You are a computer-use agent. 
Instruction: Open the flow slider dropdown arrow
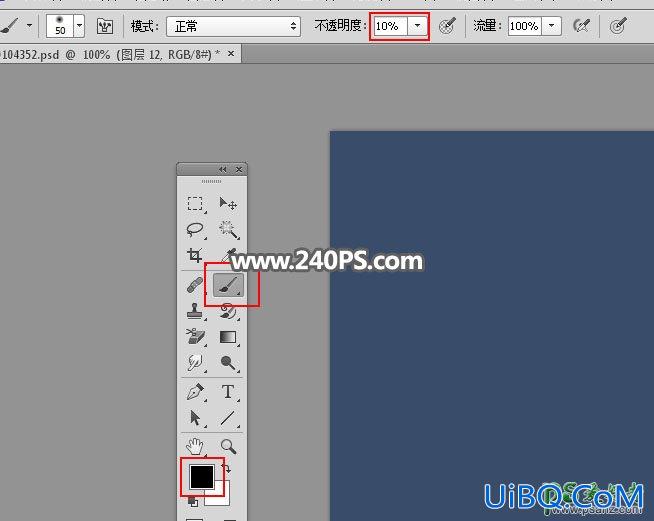pos(551,26)
